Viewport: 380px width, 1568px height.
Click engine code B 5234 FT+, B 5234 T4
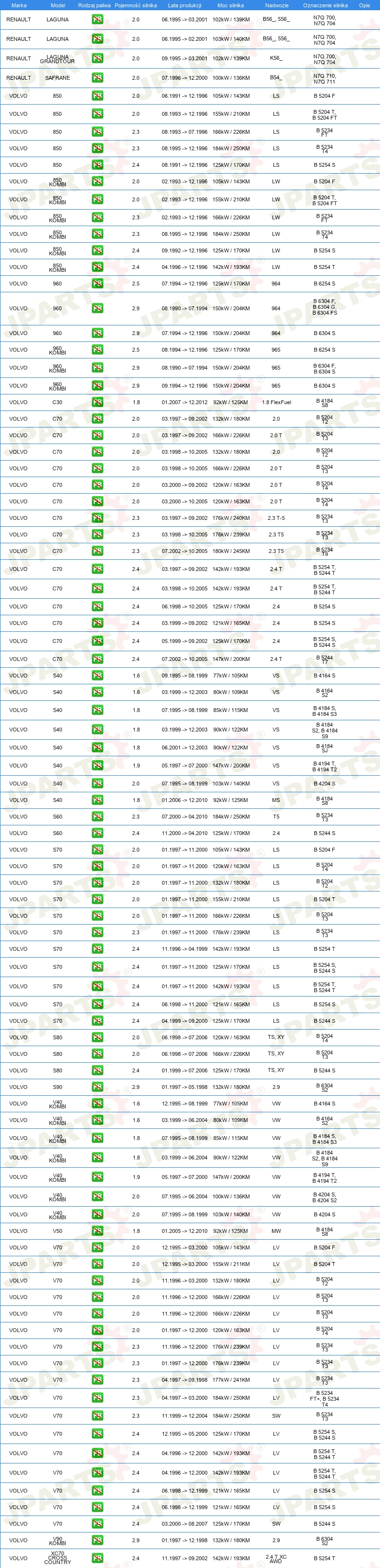324,1398
